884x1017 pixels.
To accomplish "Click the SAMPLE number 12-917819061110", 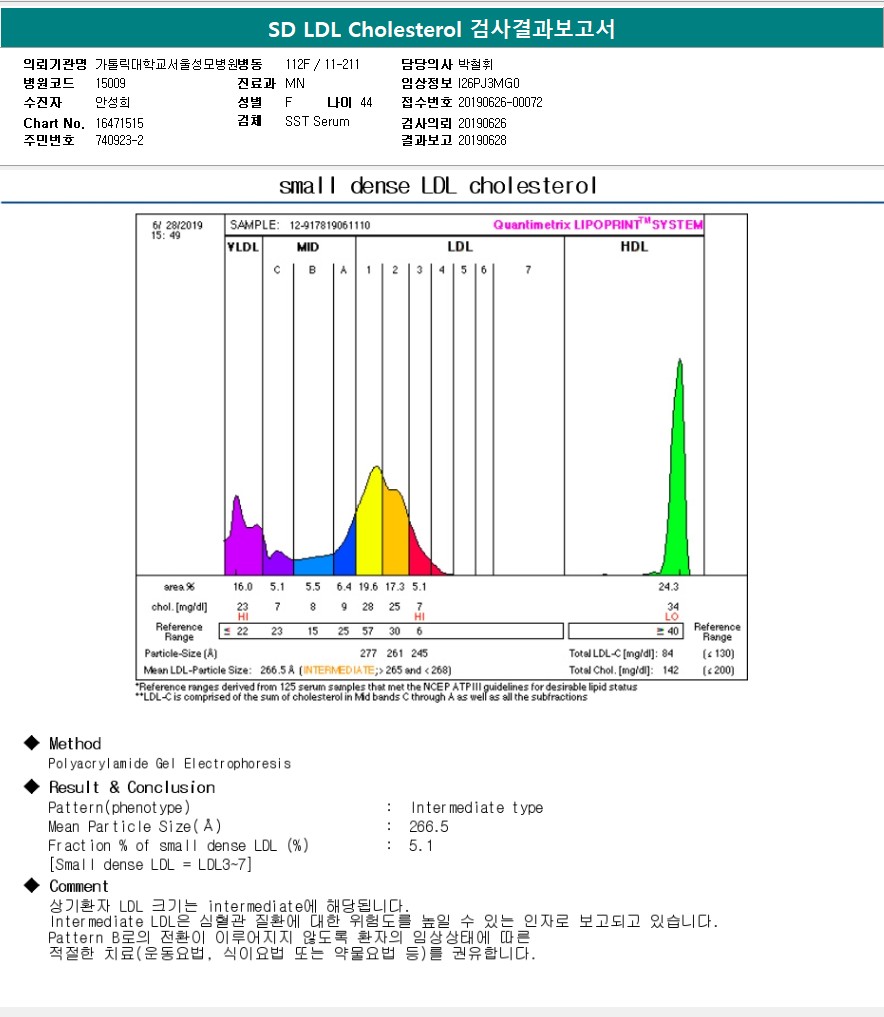I will 330,226.
